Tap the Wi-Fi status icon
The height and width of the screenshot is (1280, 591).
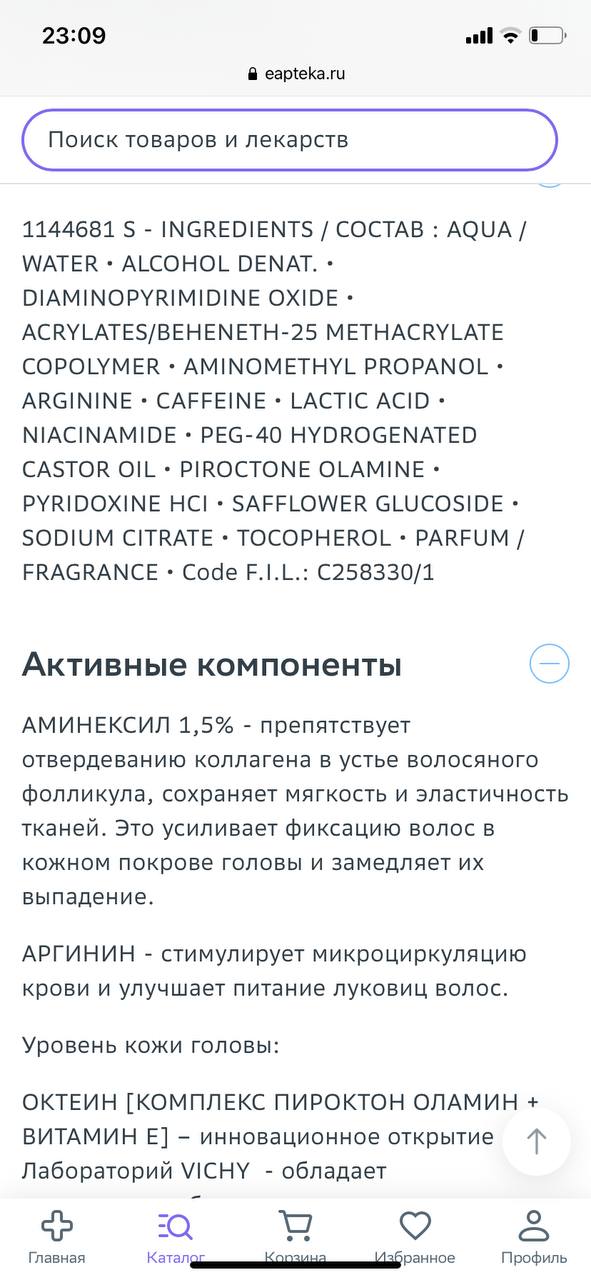click(511, 36)
